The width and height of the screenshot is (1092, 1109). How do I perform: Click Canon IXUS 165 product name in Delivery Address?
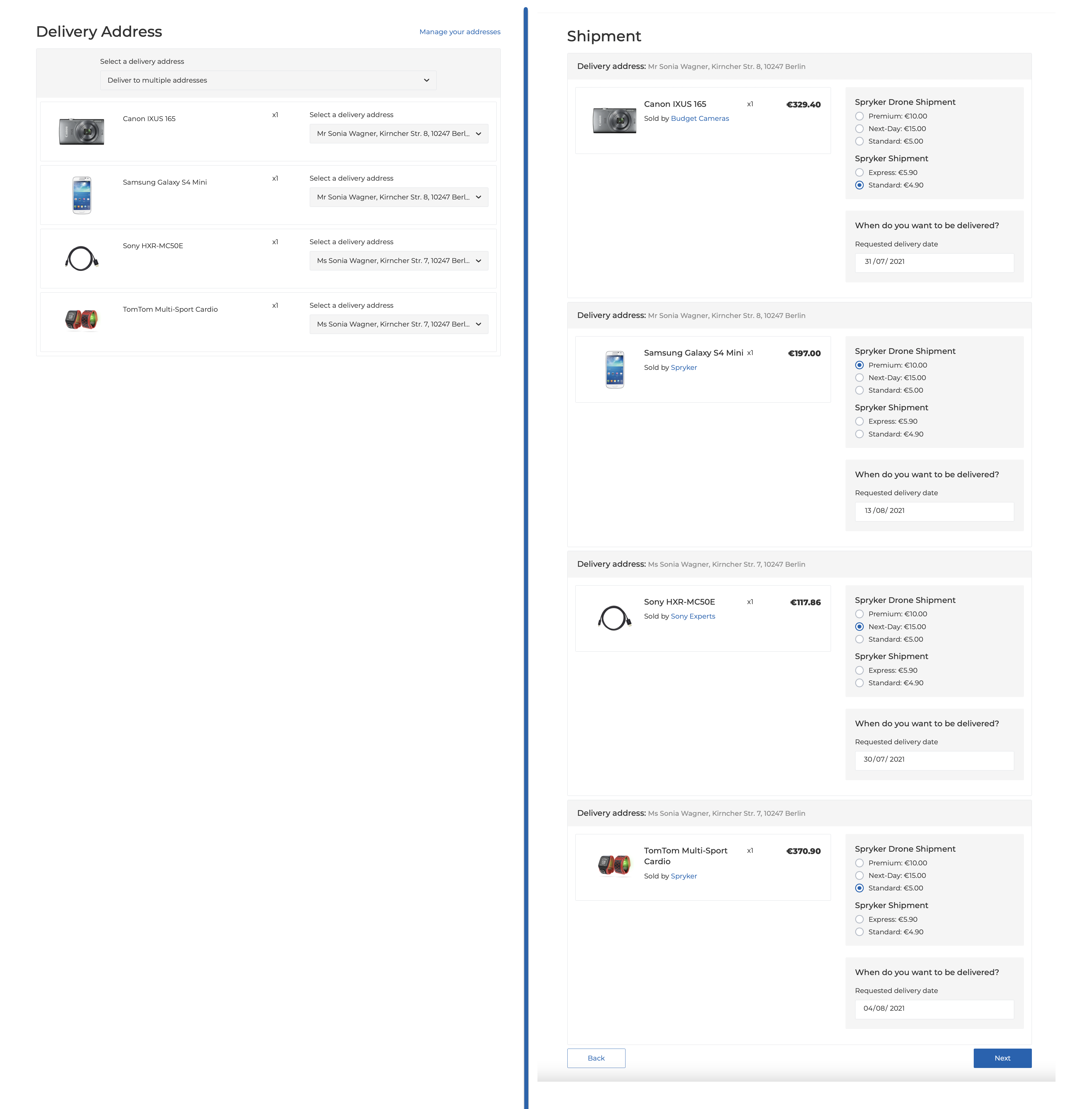[149, 119]
